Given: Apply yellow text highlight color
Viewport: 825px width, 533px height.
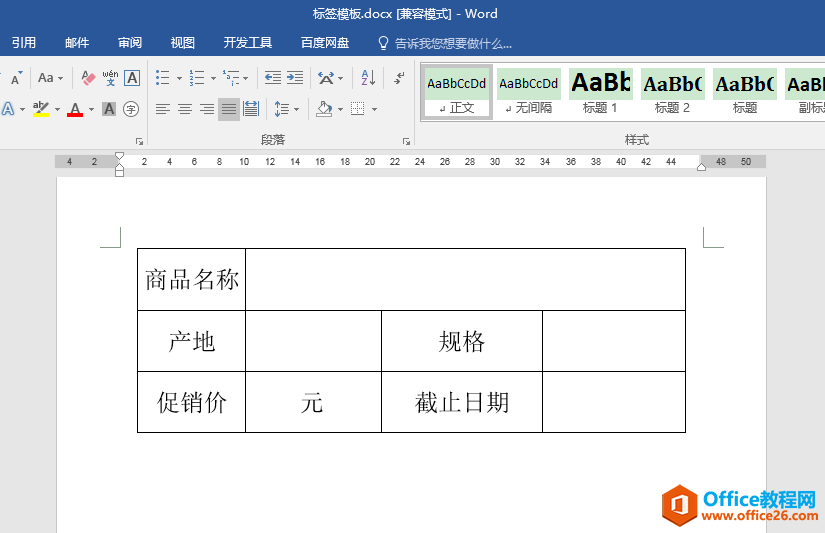Looking at the screenshot, I should [41, 109].
